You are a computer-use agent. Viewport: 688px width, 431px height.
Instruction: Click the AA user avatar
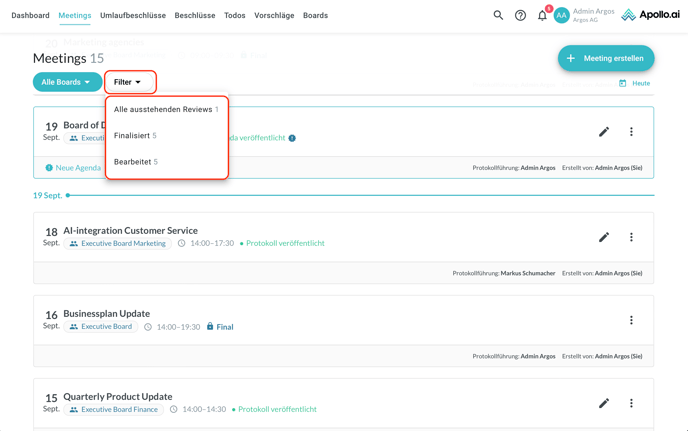tap(562, 15)
